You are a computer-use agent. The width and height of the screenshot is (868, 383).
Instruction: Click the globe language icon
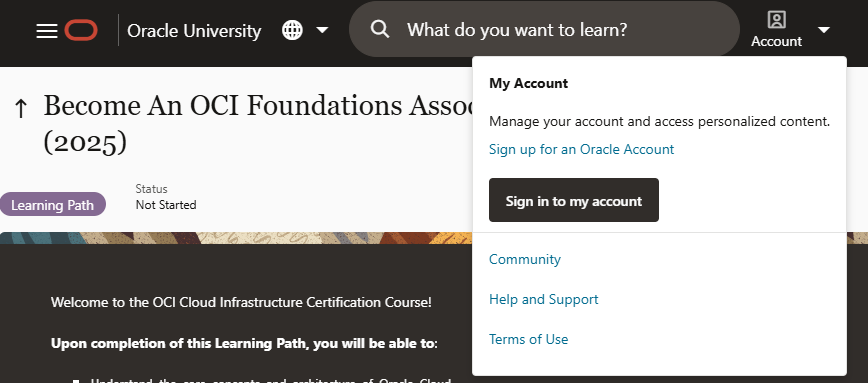(x=292, y=30)
